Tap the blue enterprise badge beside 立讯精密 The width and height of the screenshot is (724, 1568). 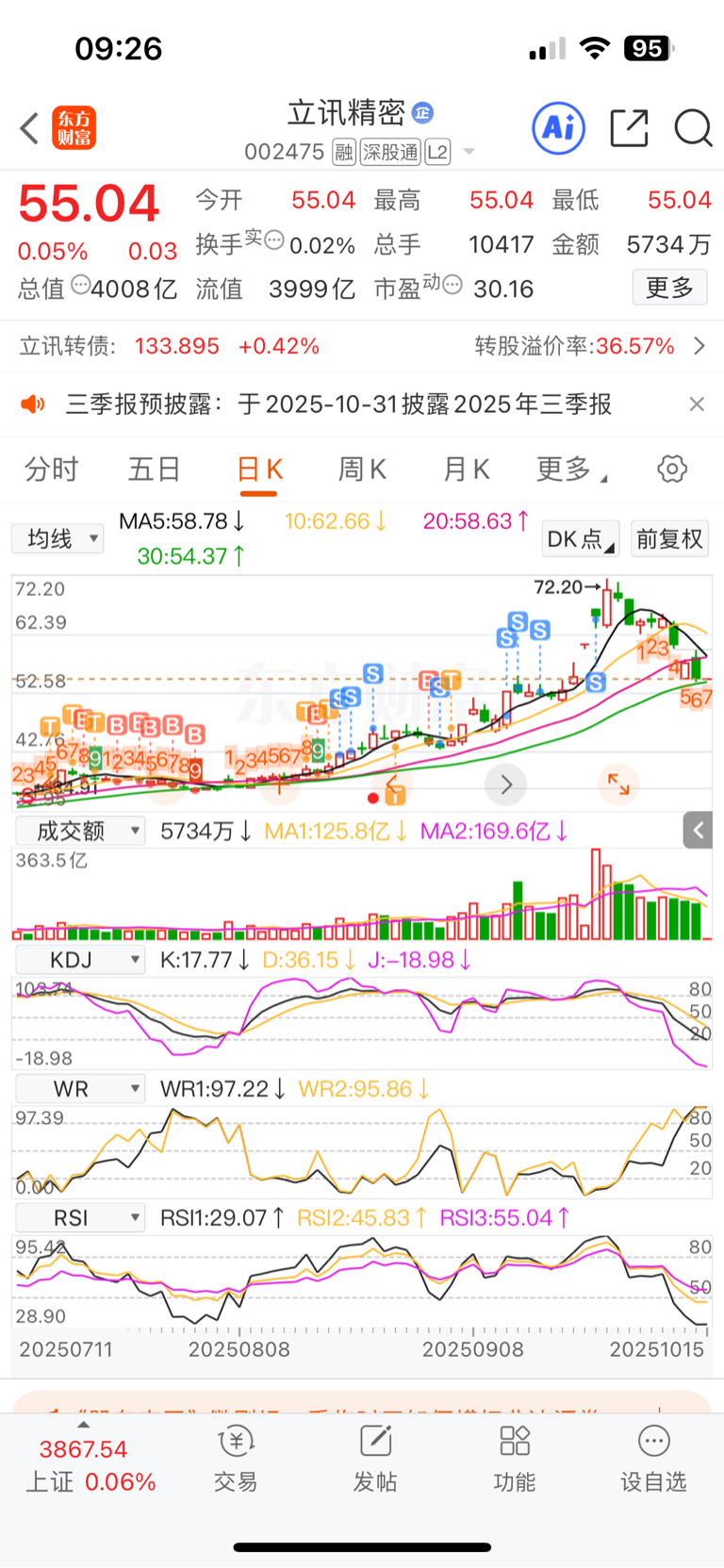tap(423, 112)
